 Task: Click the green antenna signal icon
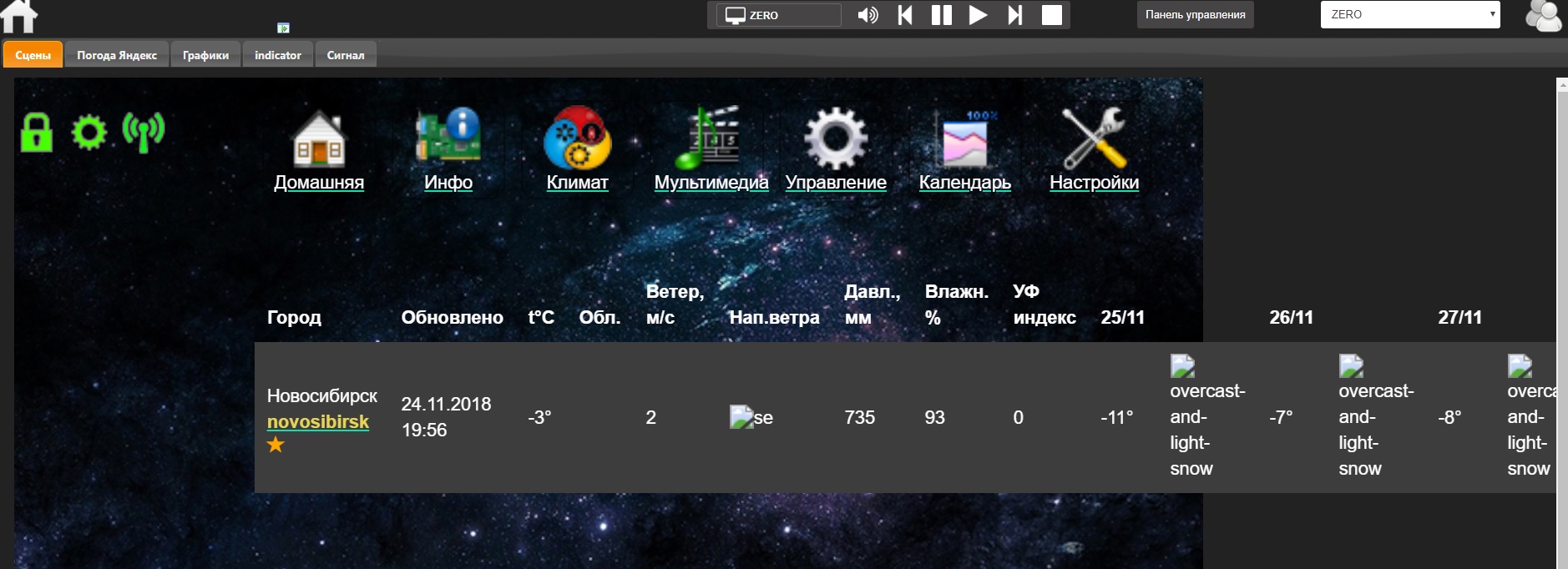[x=144, y=133]
